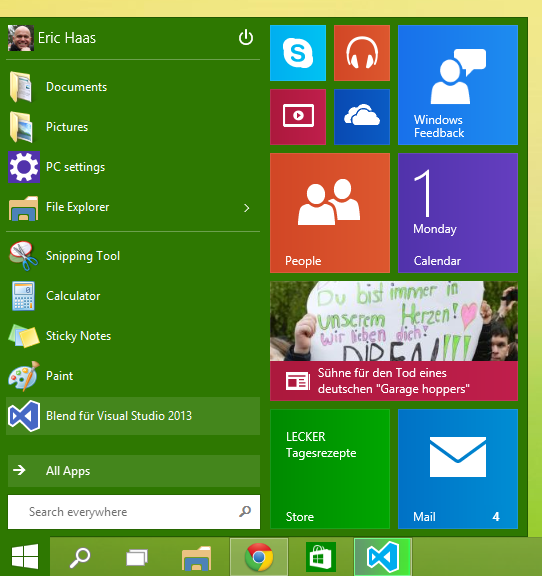
Task: Open Task View on the taskbar
Action: tap(137, 558)
